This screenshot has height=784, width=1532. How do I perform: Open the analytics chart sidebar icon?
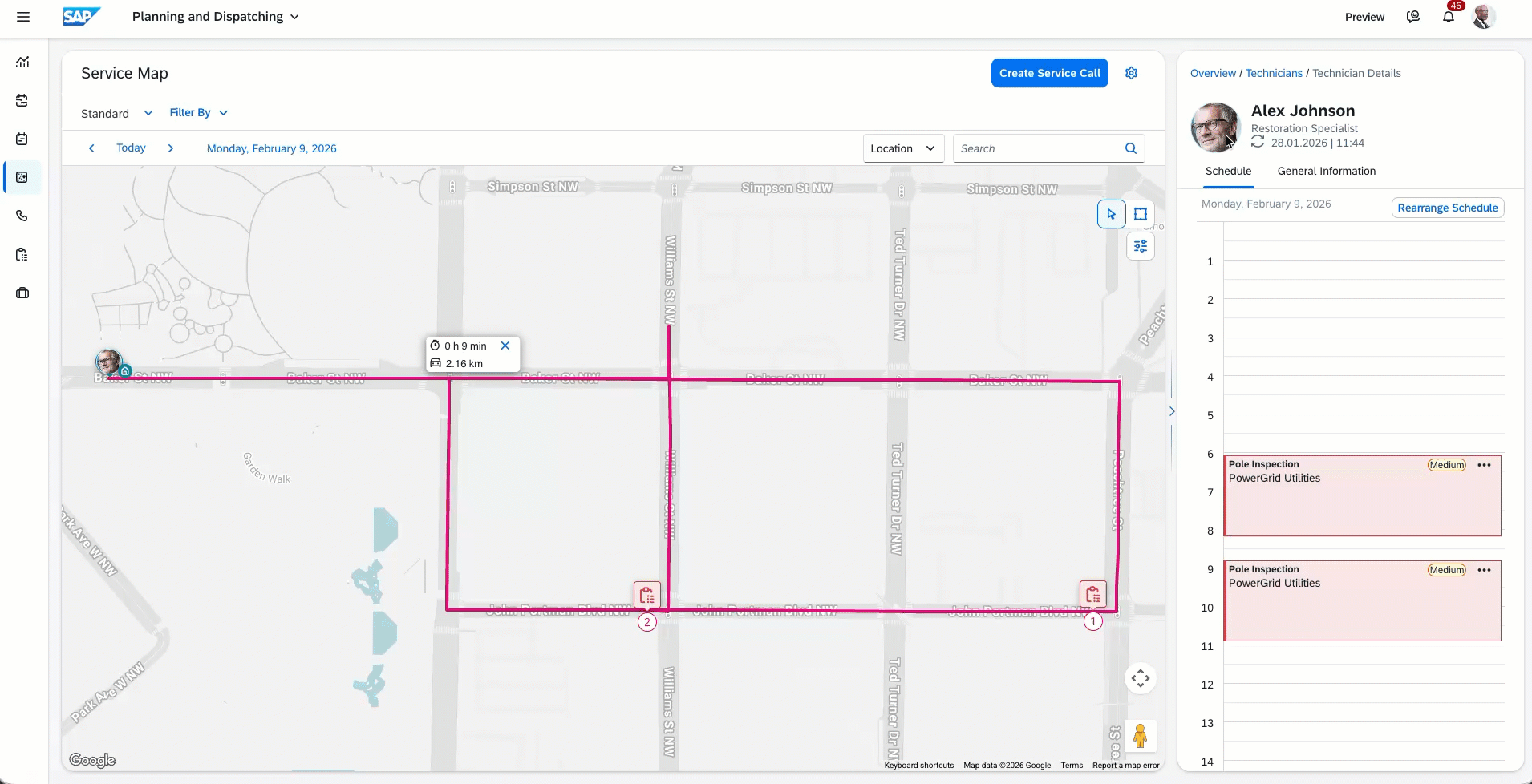coord(22,62)
